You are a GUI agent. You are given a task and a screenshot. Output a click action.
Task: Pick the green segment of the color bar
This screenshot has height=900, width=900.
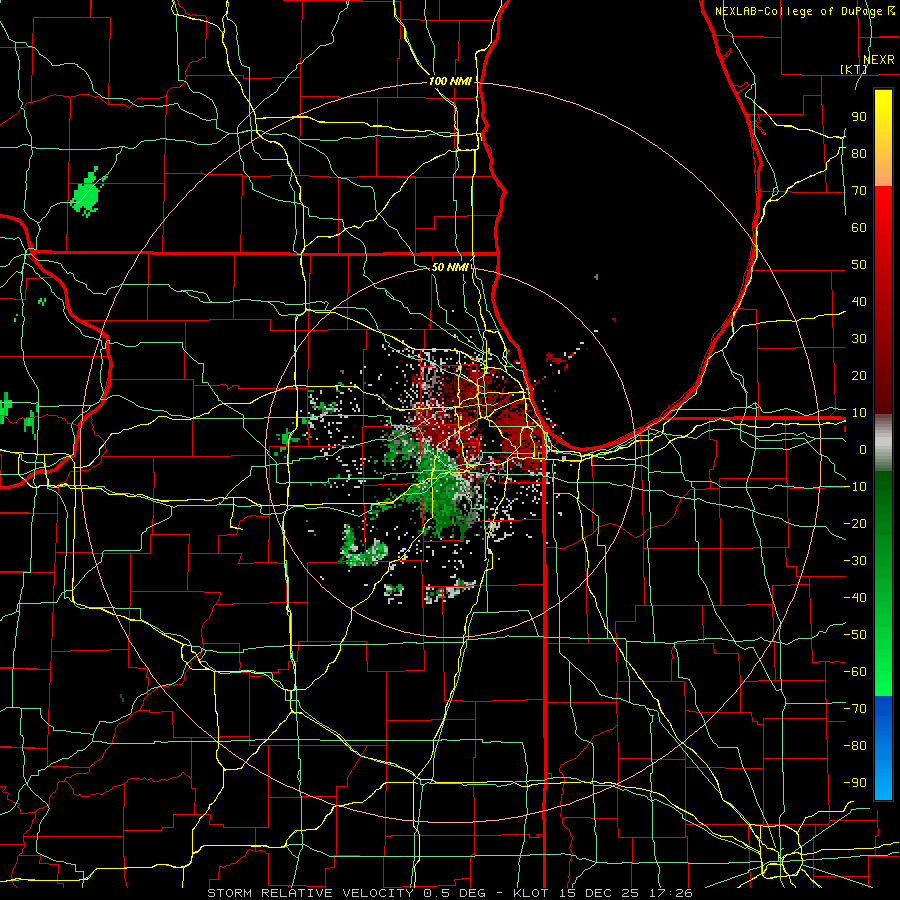coord(883,583)
